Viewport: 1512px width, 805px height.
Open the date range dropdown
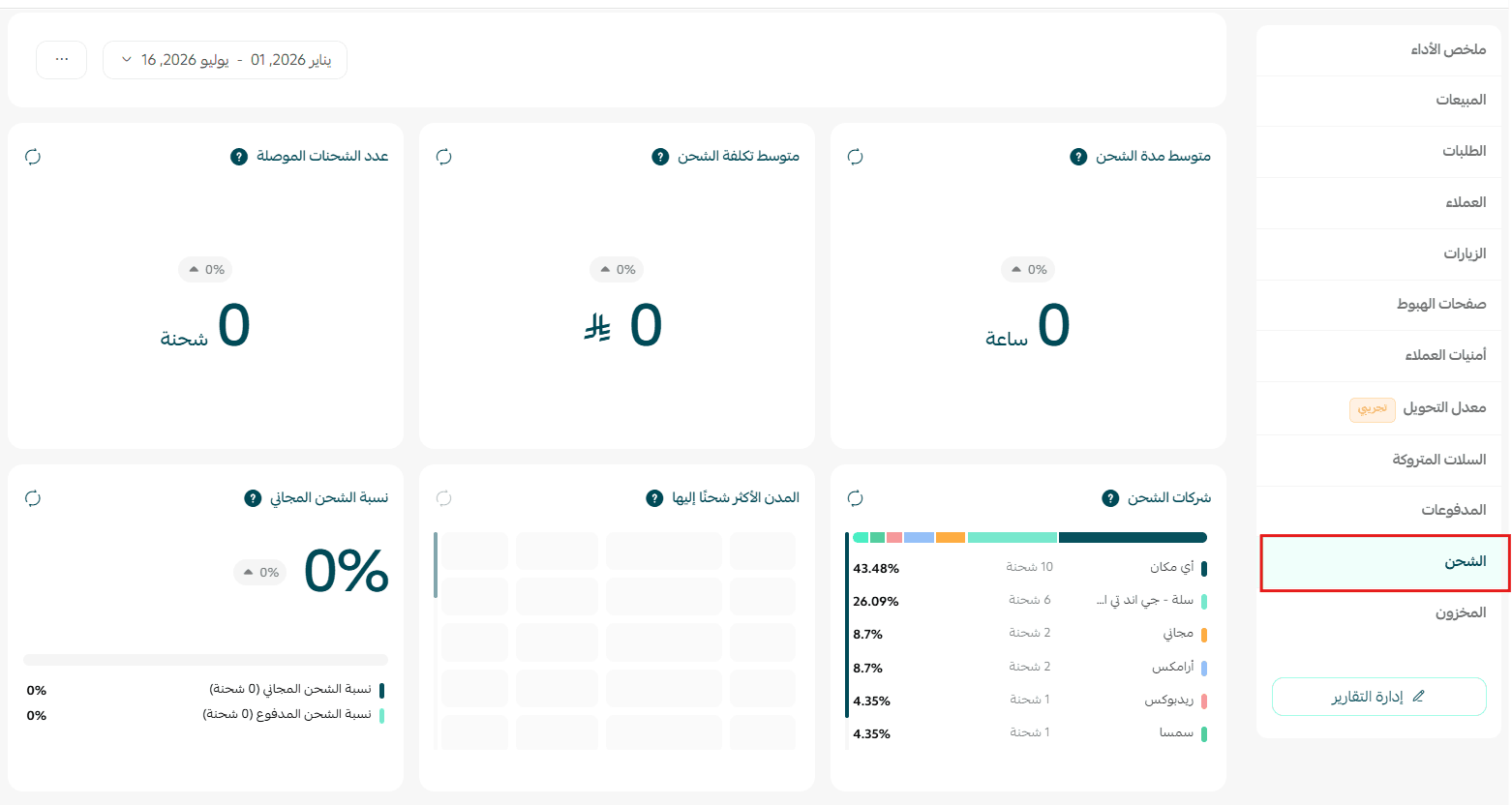[x=225, y=60]
